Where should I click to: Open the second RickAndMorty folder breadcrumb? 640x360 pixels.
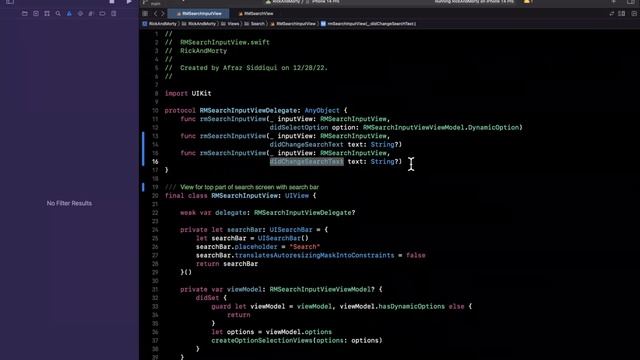click(x=199, y=24)
